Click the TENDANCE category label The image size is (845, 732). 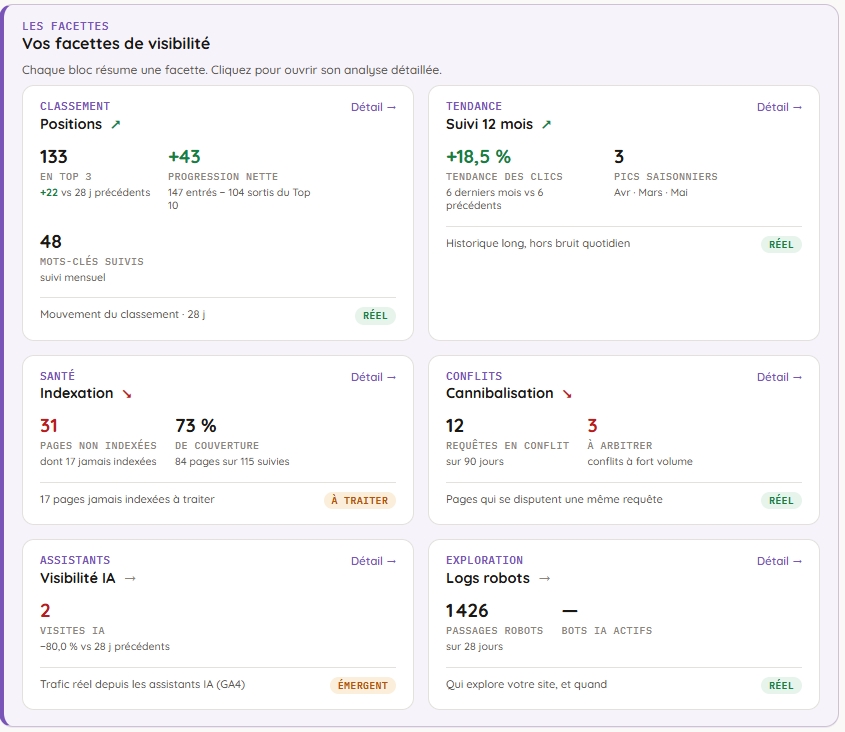coord(474,106)
